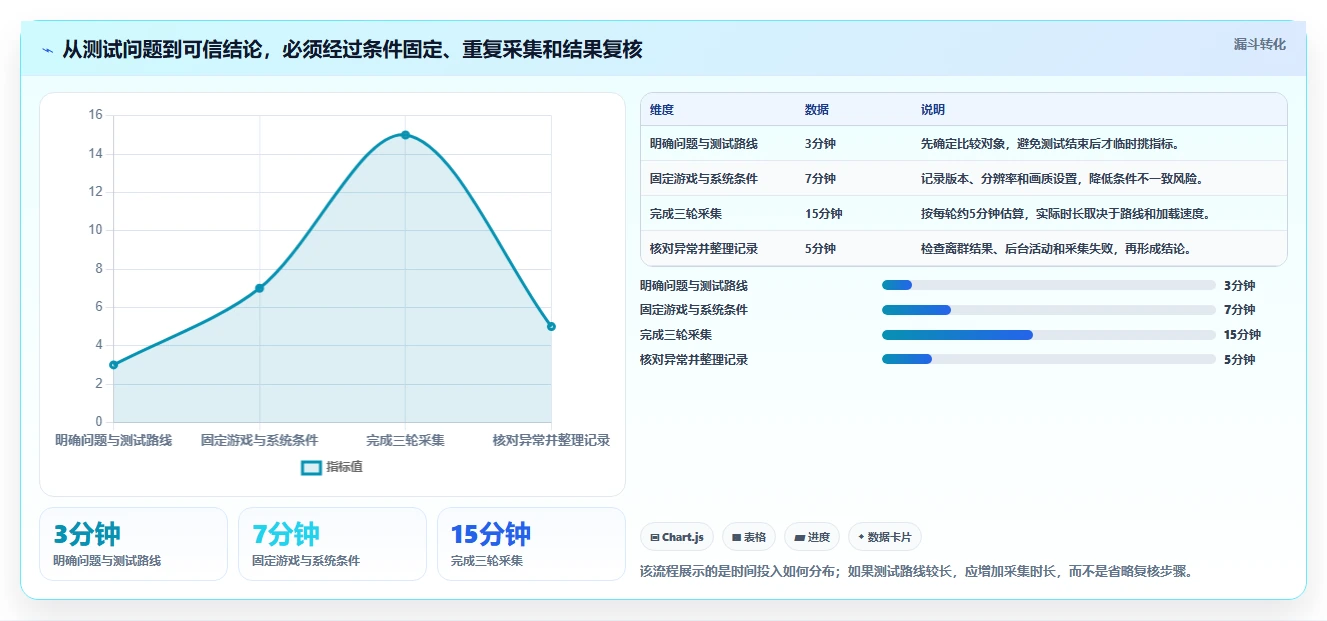
Task: Click y-axis tick label 16
Action: tap(96, 115)
